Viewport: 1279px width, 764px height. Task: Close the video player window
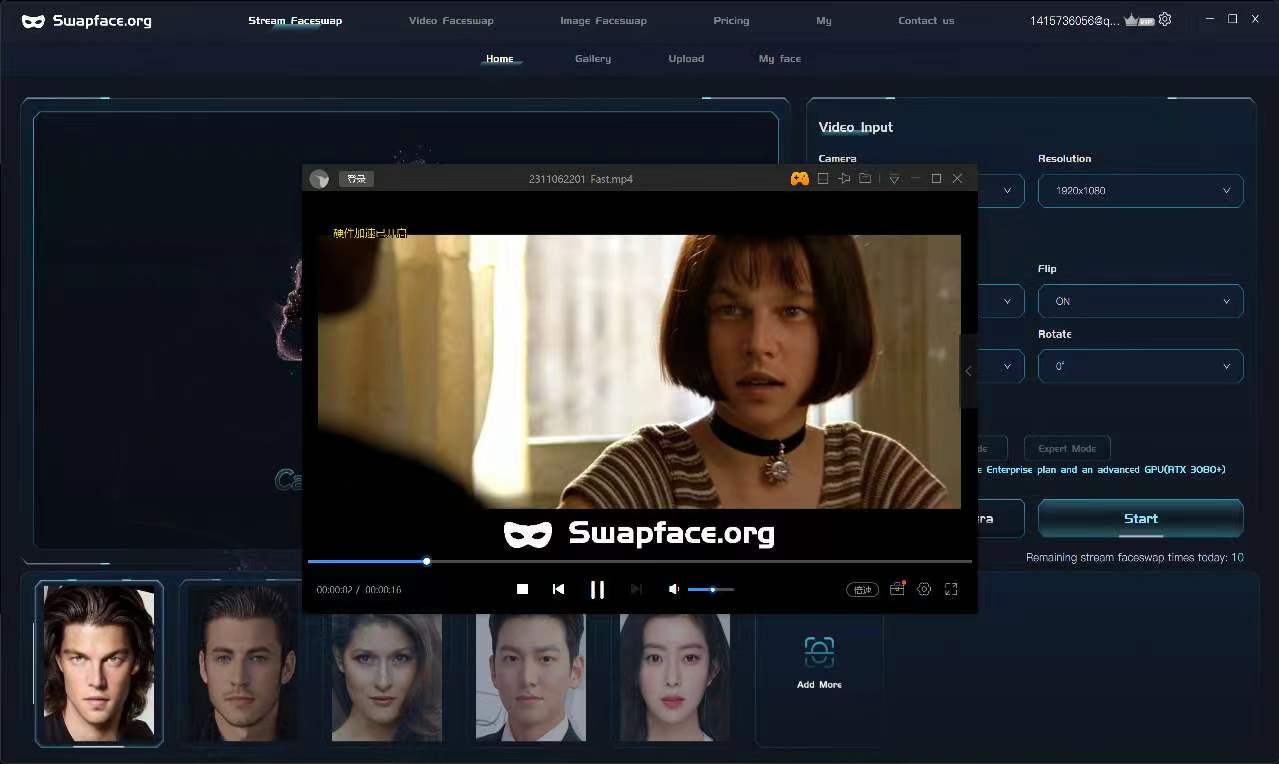tap(957, 179)
